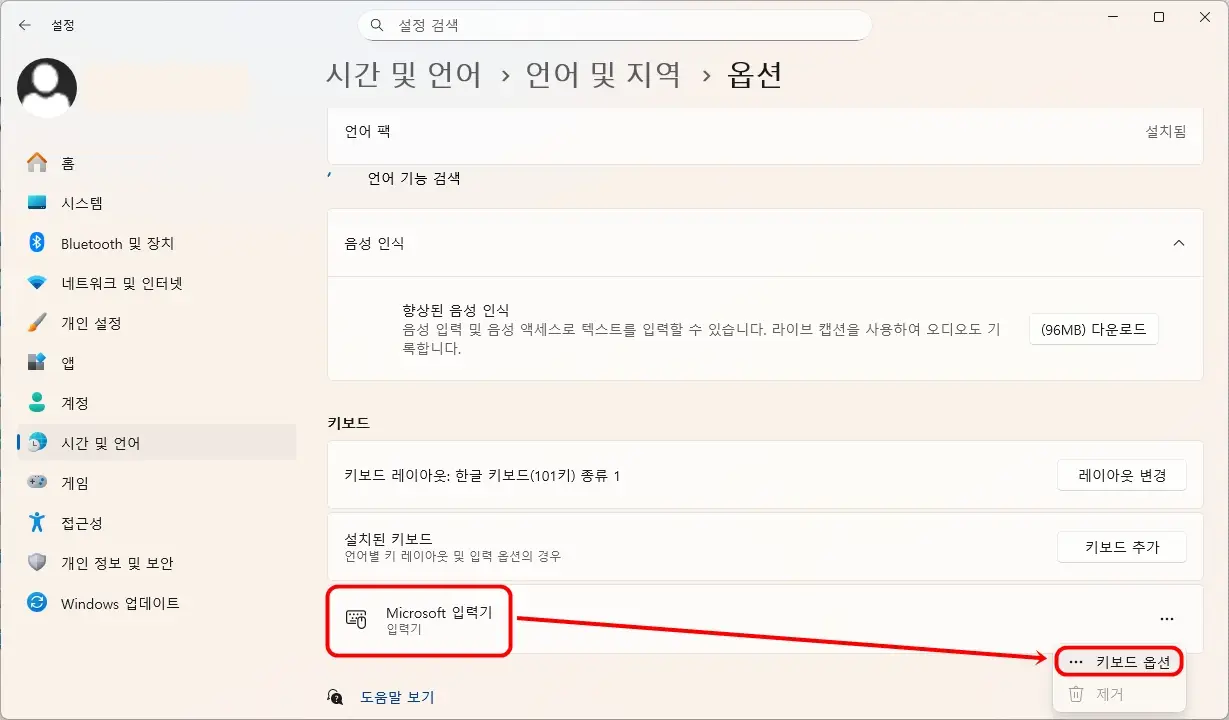Screen dimensions: 1229x720
Task: Navigate to 언어 및 지역 breadcrumb
Action: tap(604, 74)
